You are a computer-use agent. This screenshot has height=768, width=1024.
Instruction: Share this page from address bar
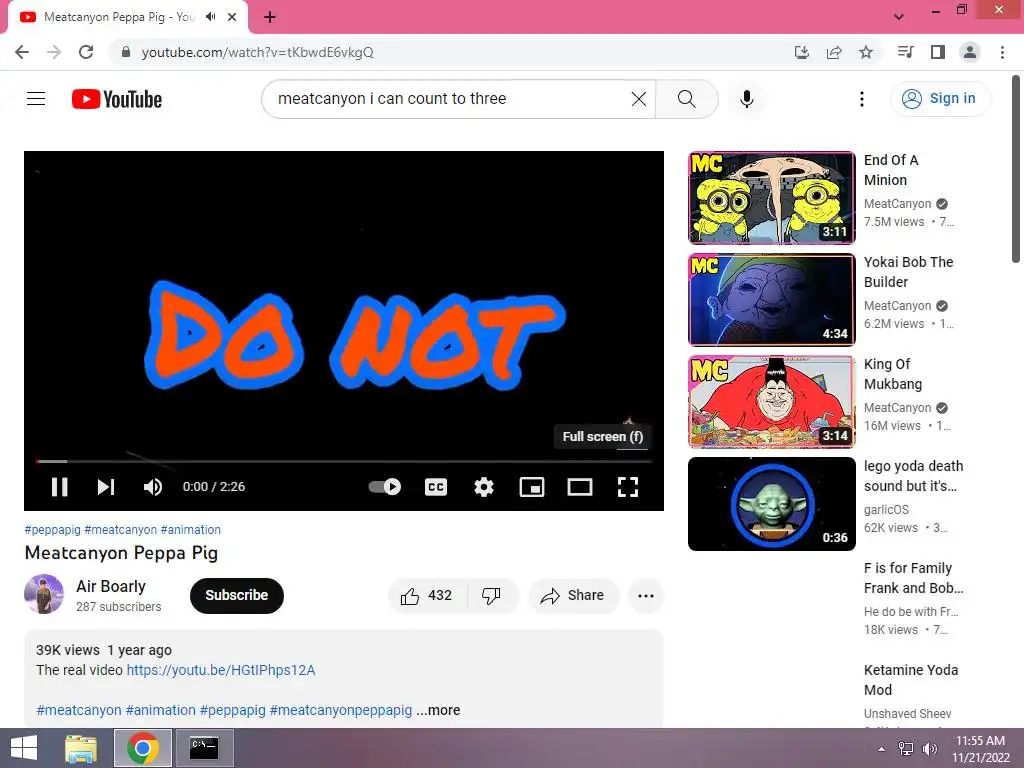point(834,52)
